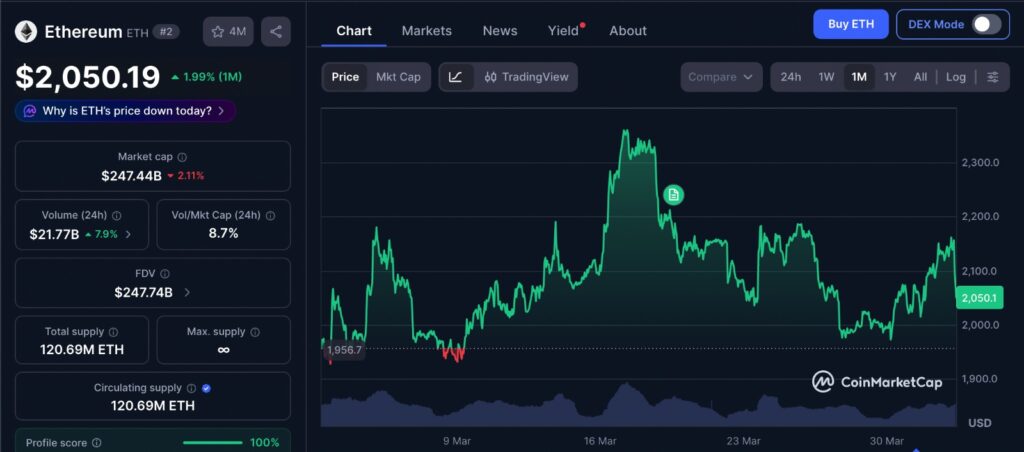1024x452 pixels.
Task: Enable Log scale on chart
Action: pos(955,77)
